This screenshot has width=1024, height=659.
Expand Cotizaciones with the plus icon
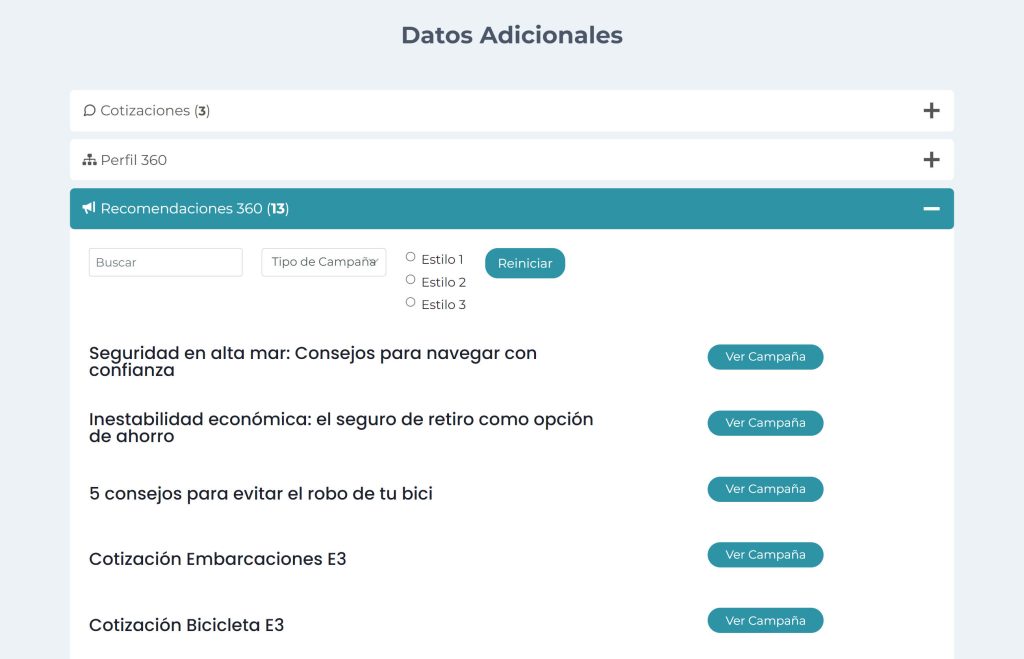coord(931,111)
